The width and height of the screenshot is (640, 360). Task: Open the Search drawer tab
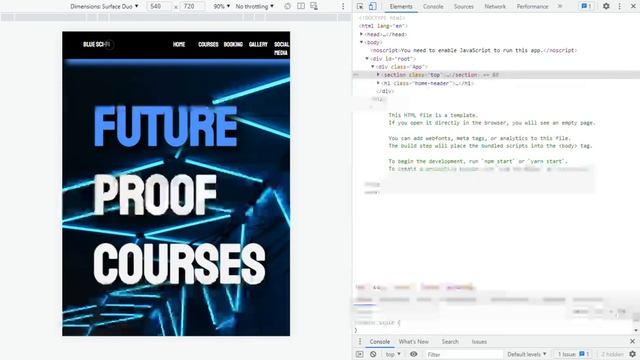pos(450,342)
